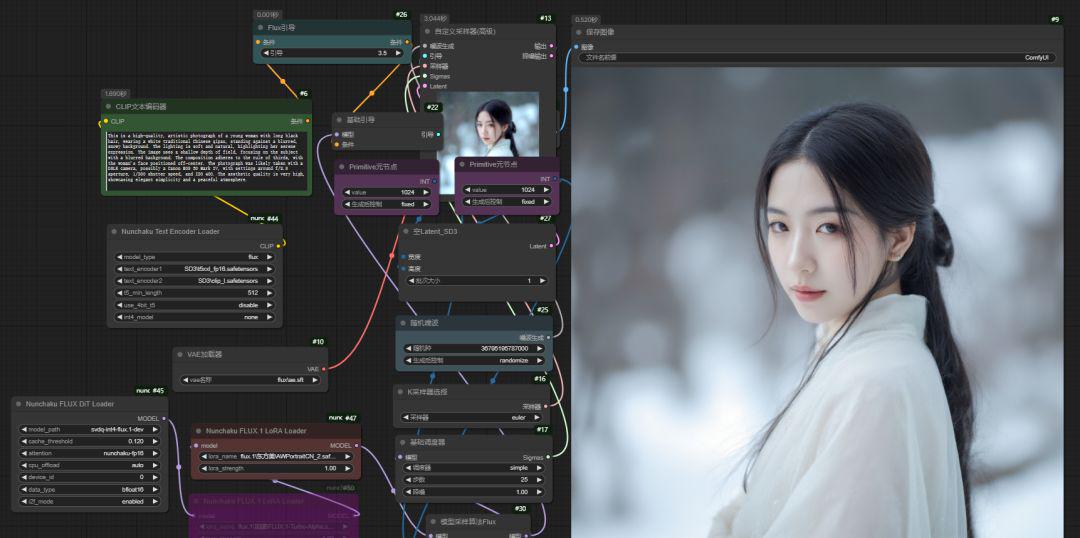
Task: Click the cache_threshold 0.120 value field
Action: (x=90, y=441)
